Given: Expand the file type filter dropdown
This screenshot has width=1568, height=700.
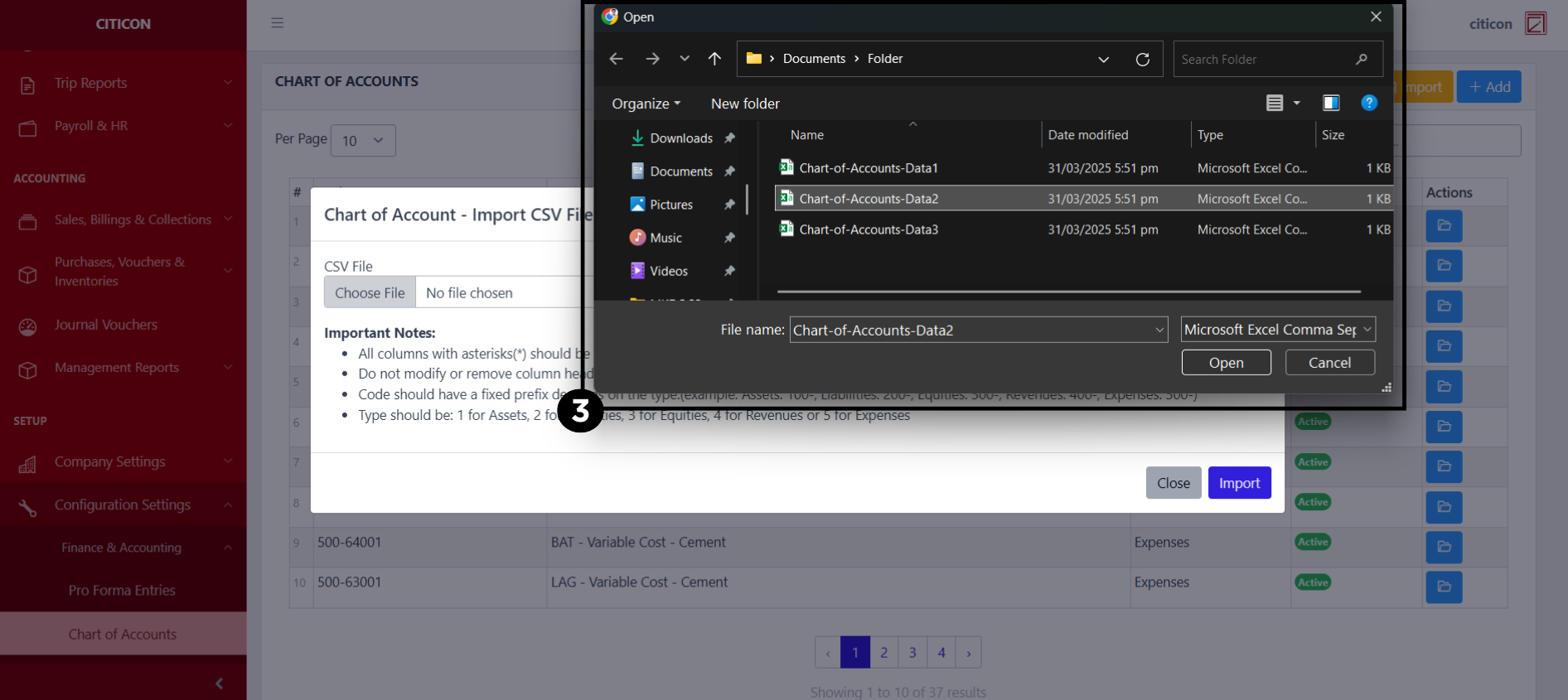Looking at the screenshot, I should click(x=1277, y=330).
